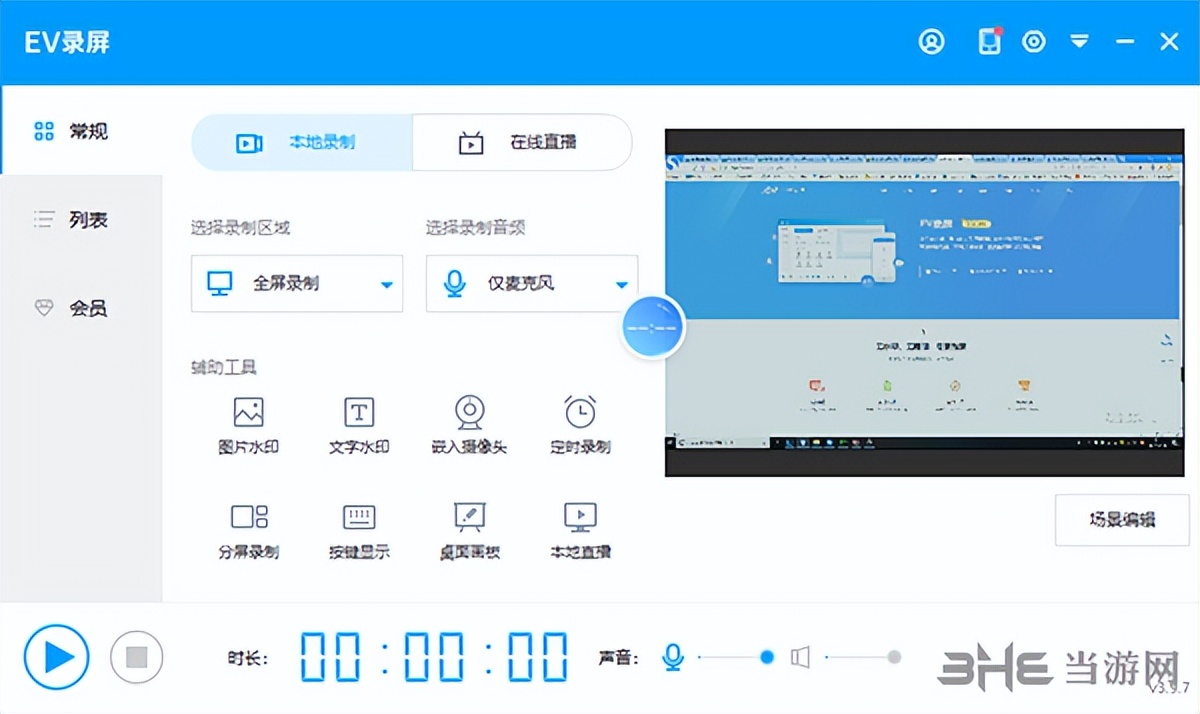Open the 文字水印 text watermark tool
1200x714 pixels.
click(x=357, y=425)
